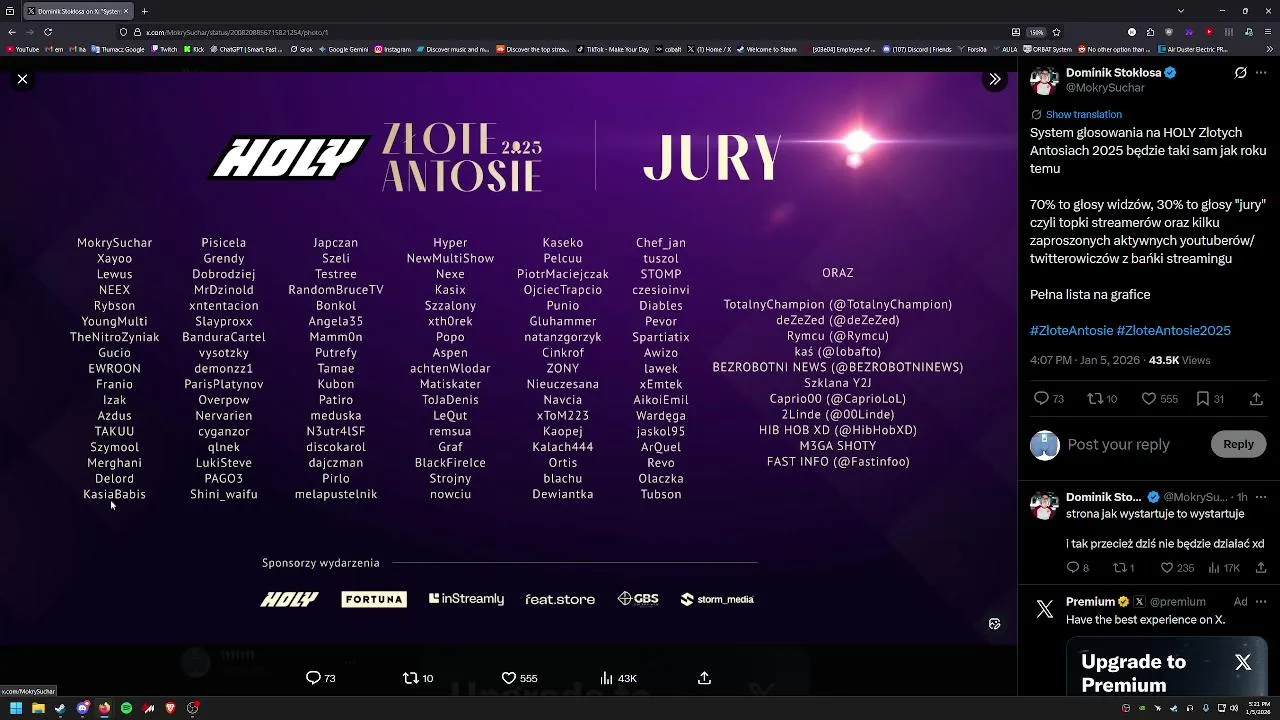The height and width of the screenshot is (720, 1280).
Task: Open Welcome to Steam bookmark
Action: (766, 49)
